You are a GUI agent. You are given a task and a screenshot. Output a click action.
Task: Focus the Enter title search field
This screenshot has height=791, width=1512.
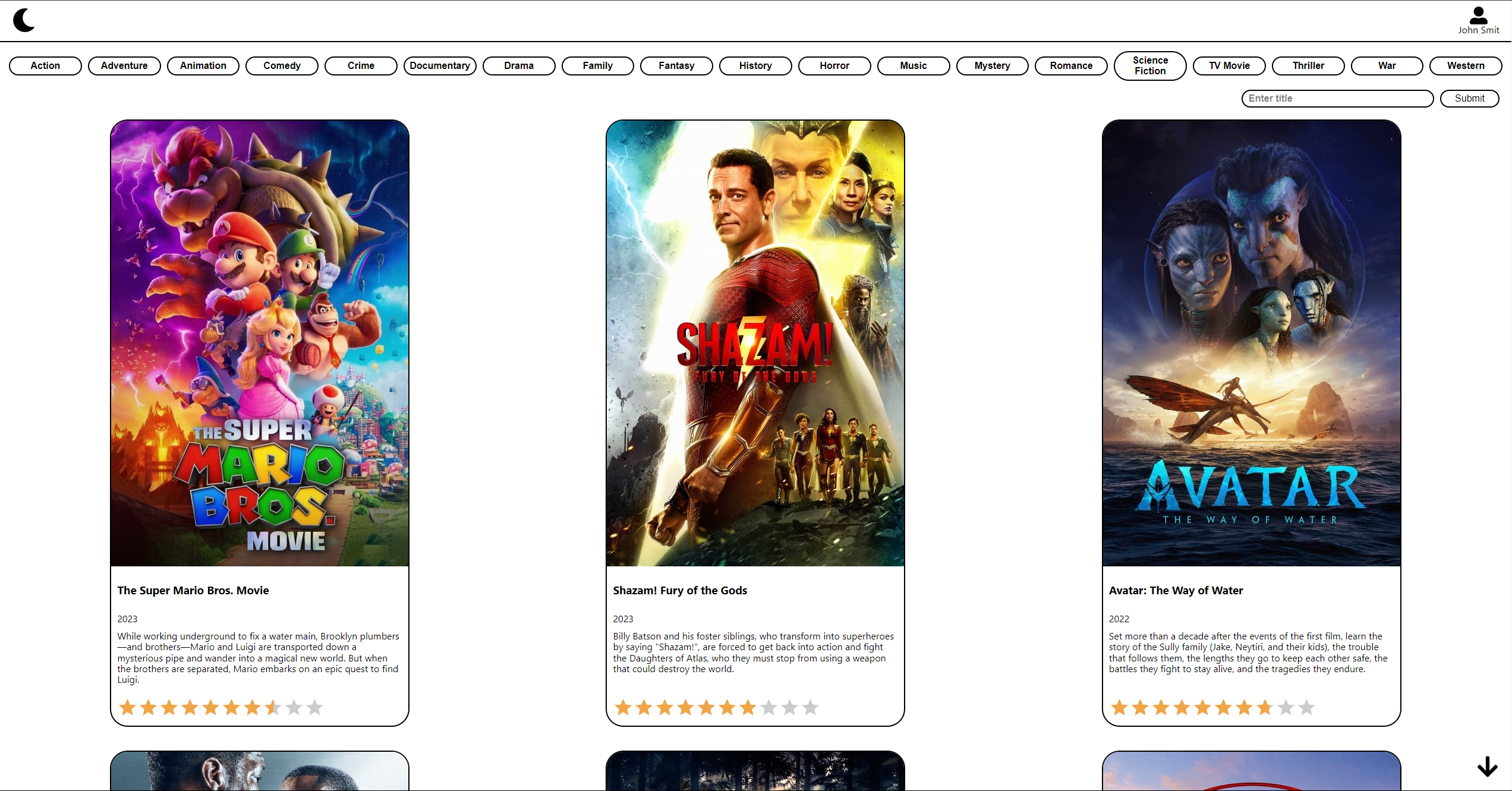pyautogui.click(x=1337, y=98)
